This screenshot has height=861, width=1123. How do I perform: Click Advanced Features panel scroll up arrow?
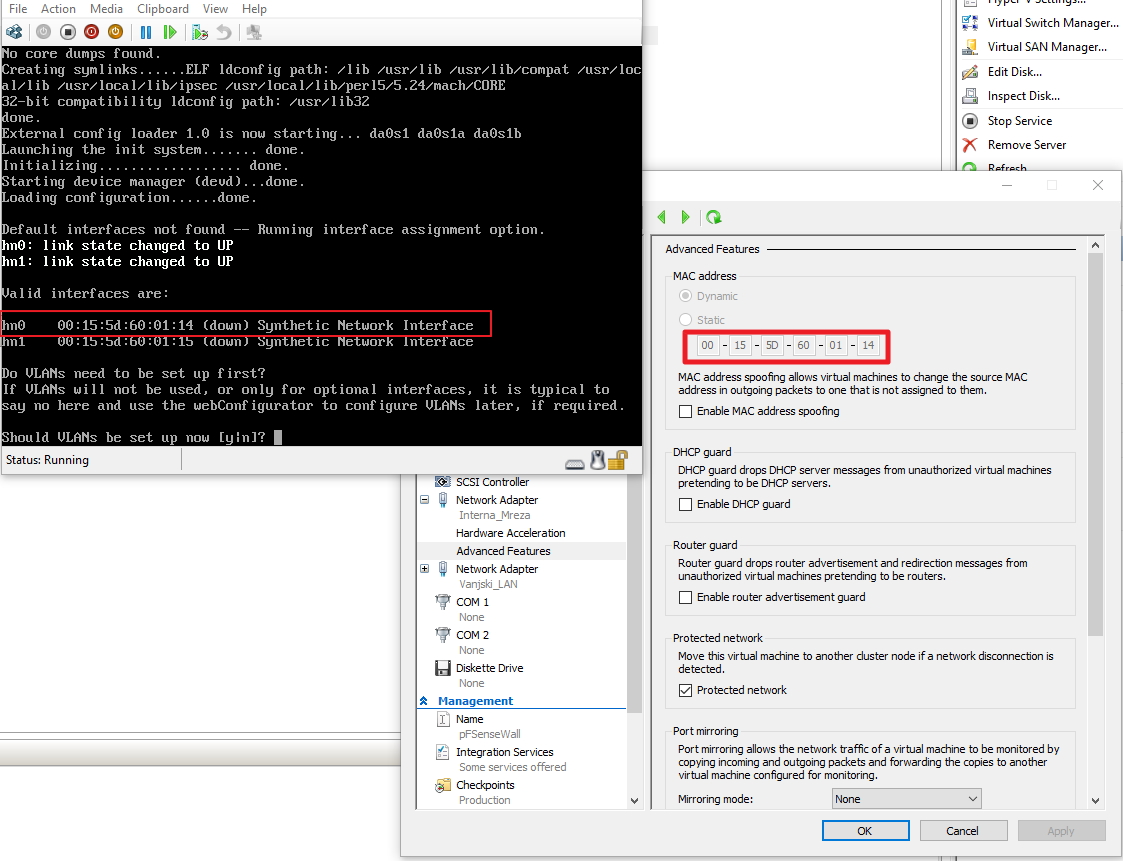coord(1095,245)
